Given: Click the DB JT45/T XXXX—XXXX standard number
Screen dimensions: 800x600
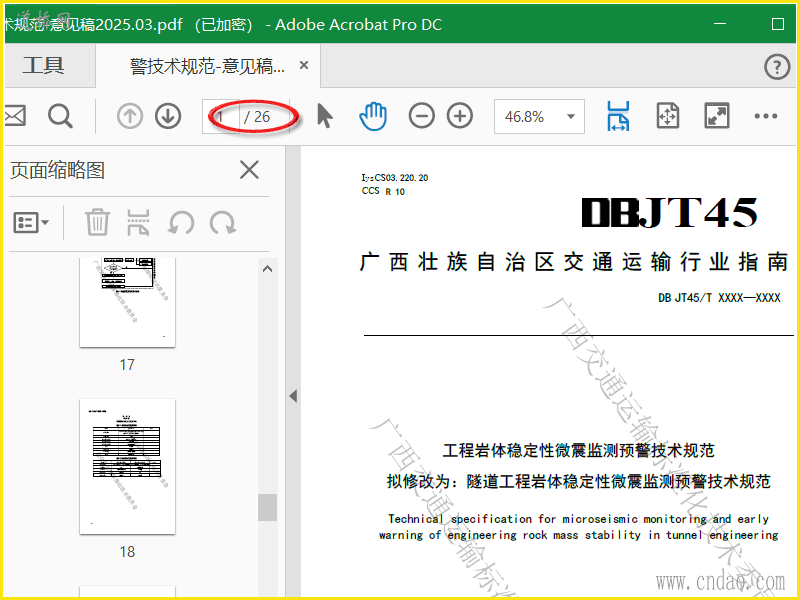Looking at the screenshot, I should (719, 298).
